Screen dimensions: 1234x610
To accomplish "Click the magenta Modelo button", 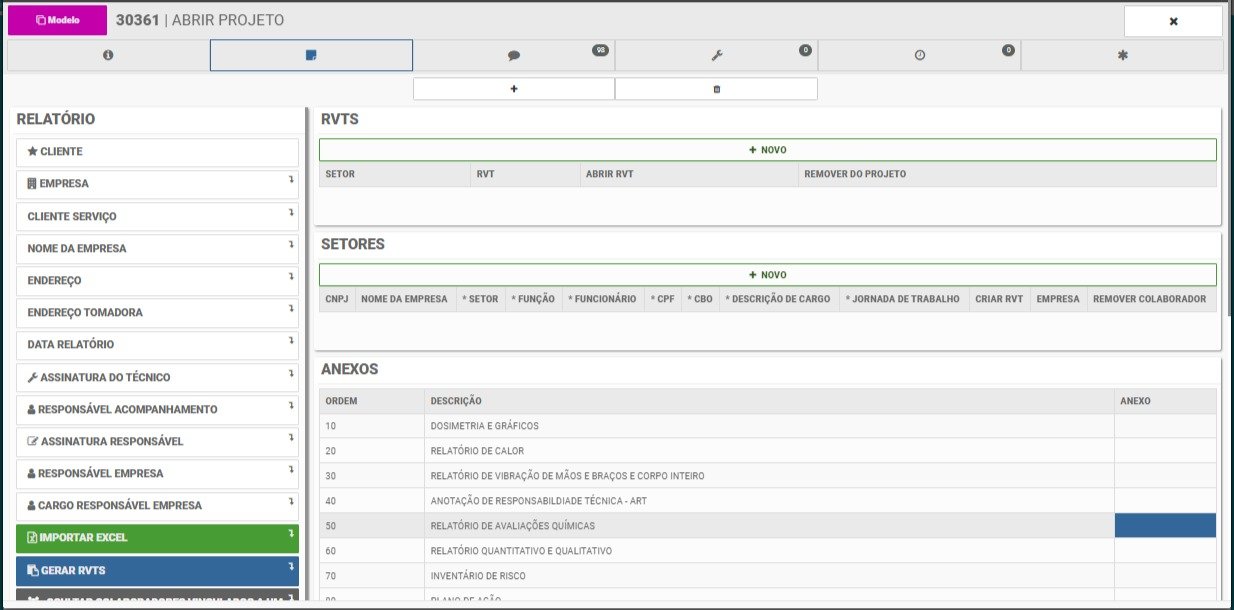I will pyautogui.click(x=57, y=20).
